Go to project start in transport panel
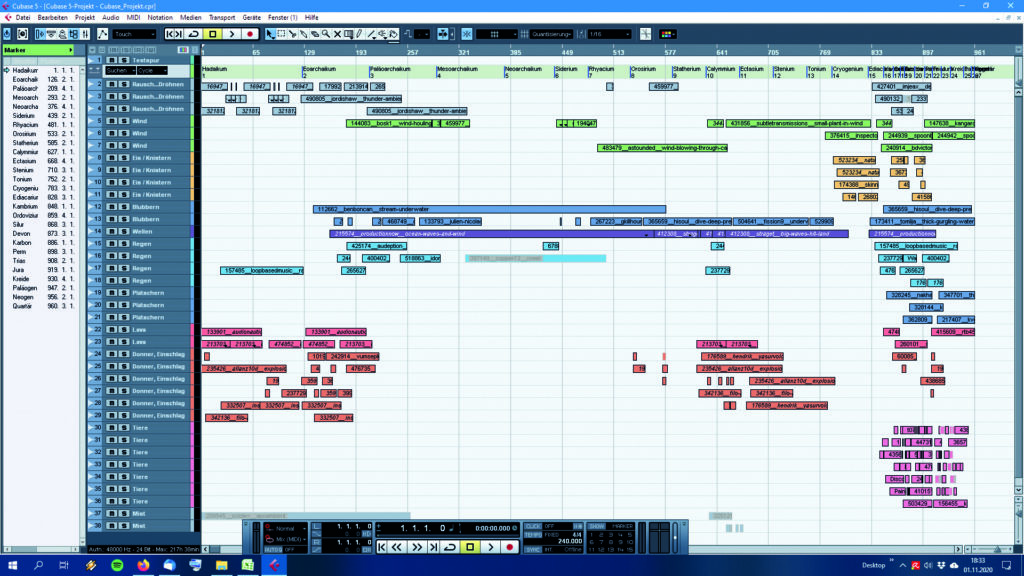The width and height of the screenshot is (1024, 576). pos(381,547)
